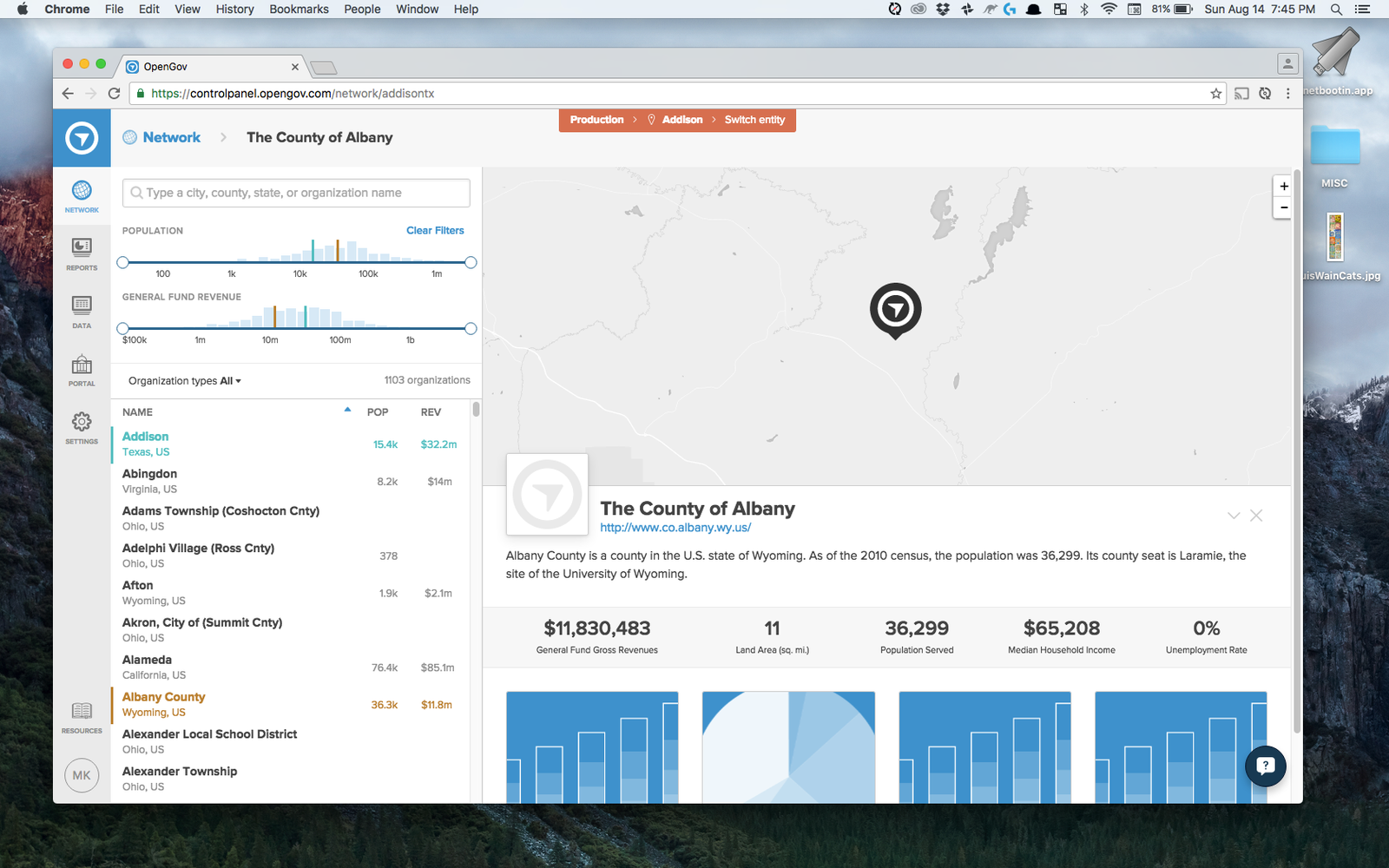Viewport: 1389px width, 868px height.
Task: Open the Bookmarks menu
Action: click(x=299, y=9)
